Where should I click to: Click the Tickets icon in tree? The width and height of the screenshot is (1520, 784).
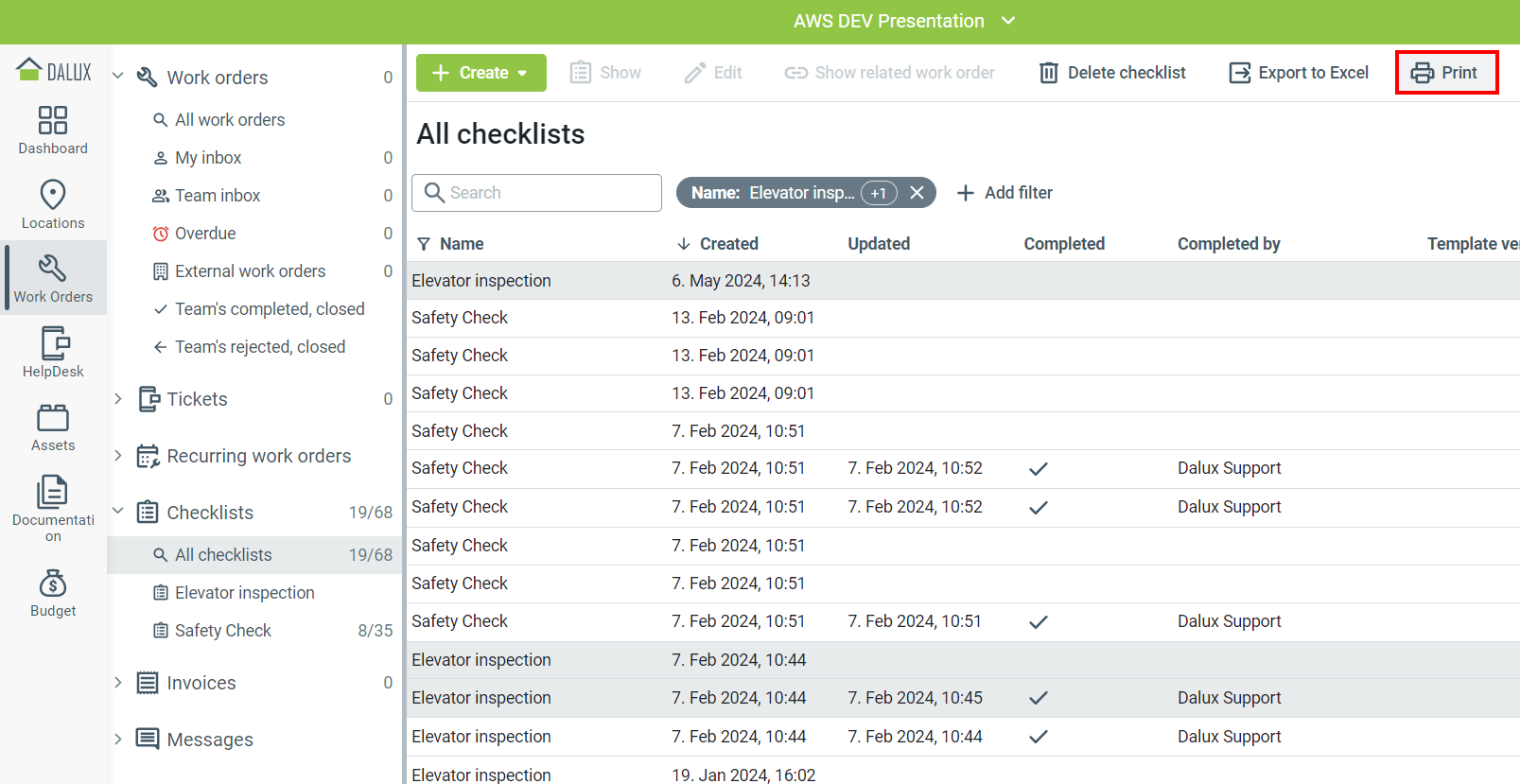click(149, 399)
